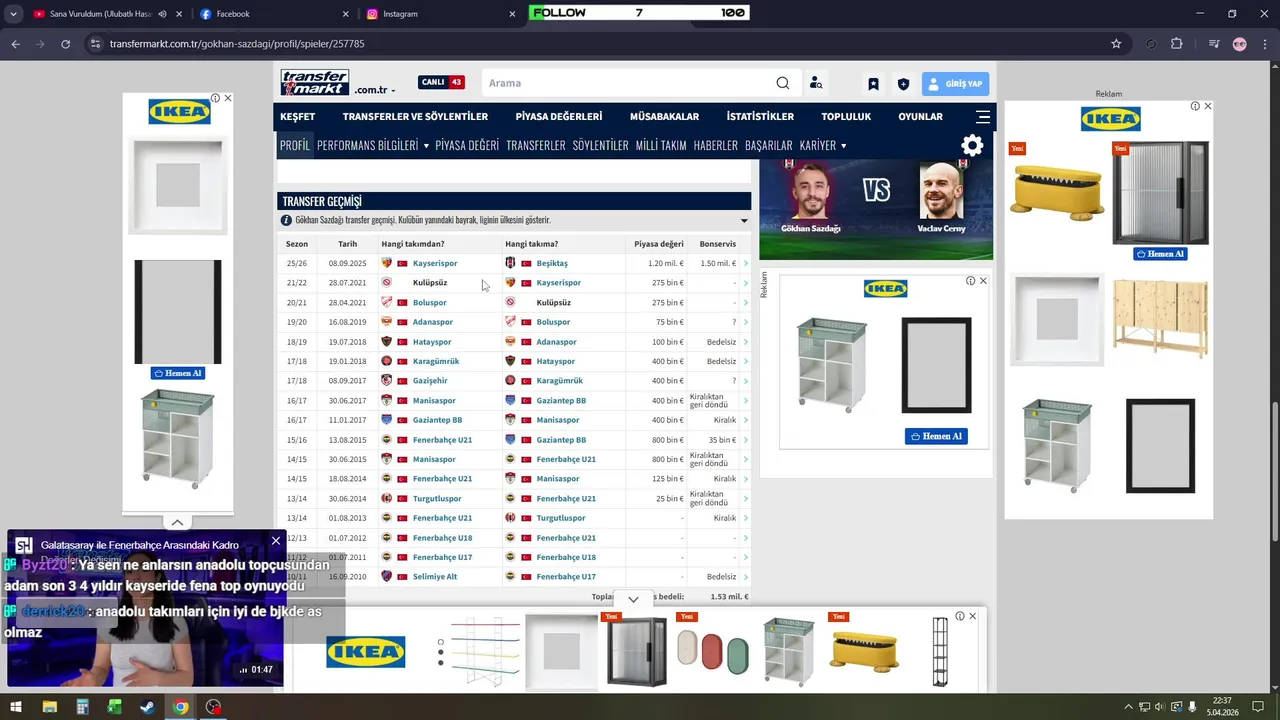Open the .com.tr domain dropdown

pos(374,90)
